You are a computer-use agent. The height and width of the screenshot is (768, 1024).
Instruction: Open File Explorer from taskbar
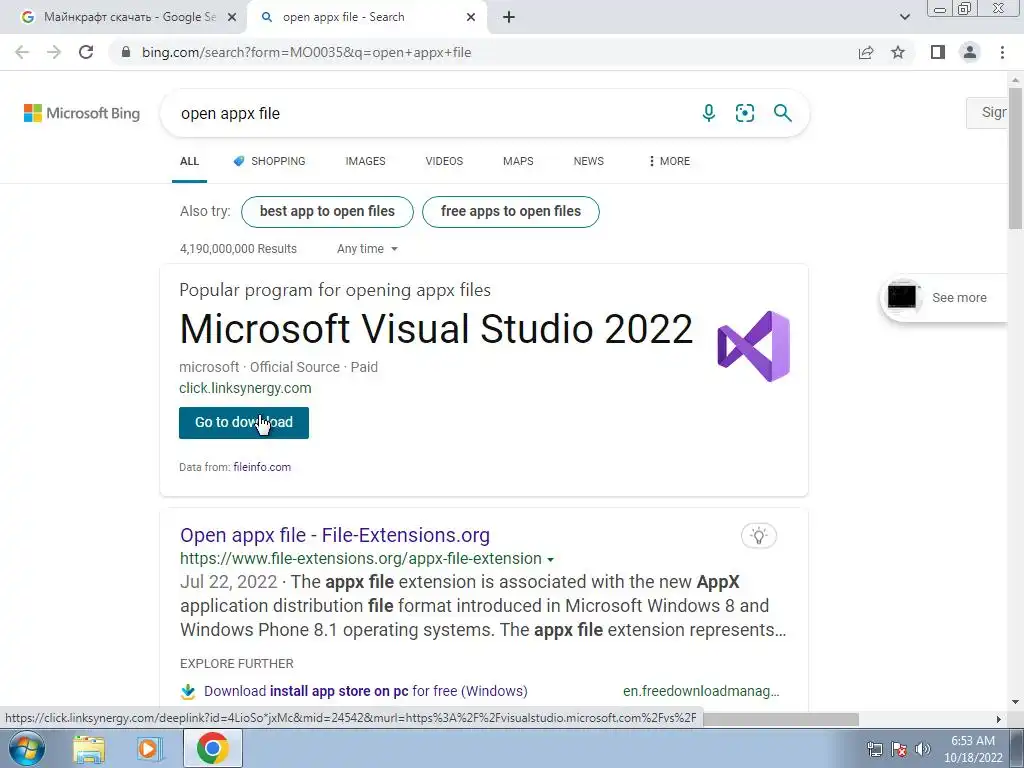tap(89, 748)
